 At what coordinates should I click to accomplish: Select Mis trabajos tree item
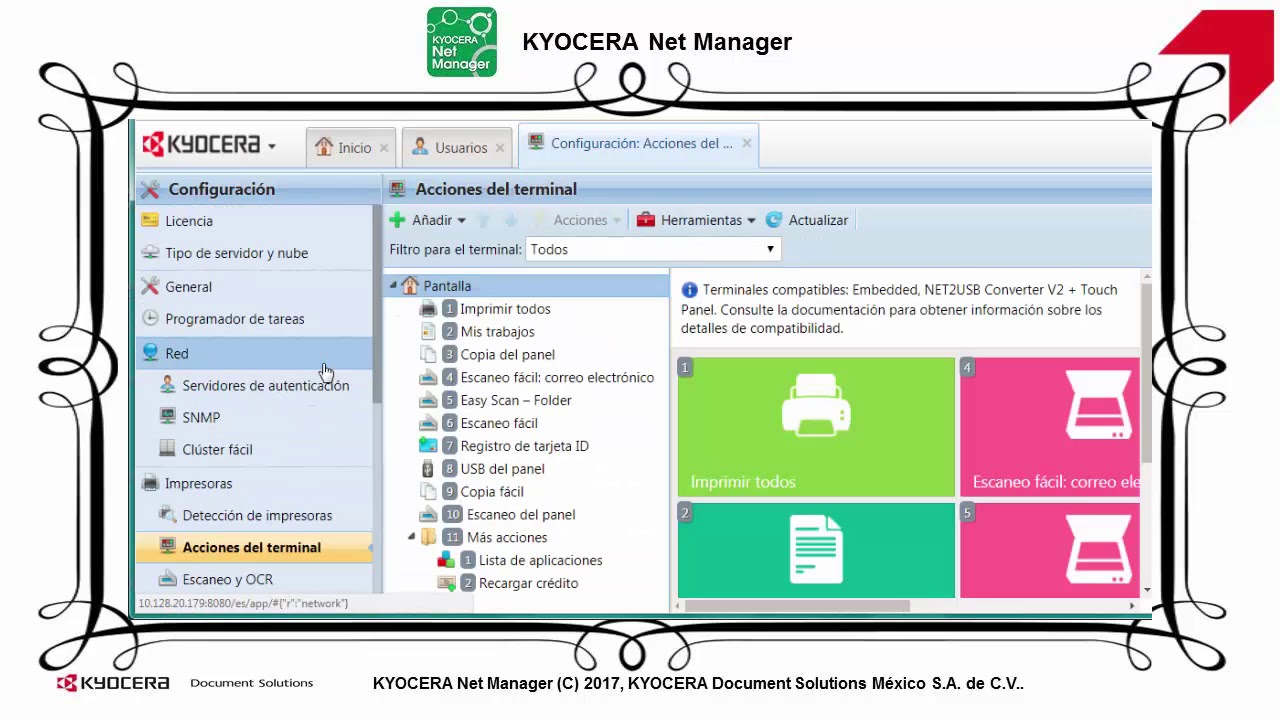pyautogui.click(x=497, y=332)
